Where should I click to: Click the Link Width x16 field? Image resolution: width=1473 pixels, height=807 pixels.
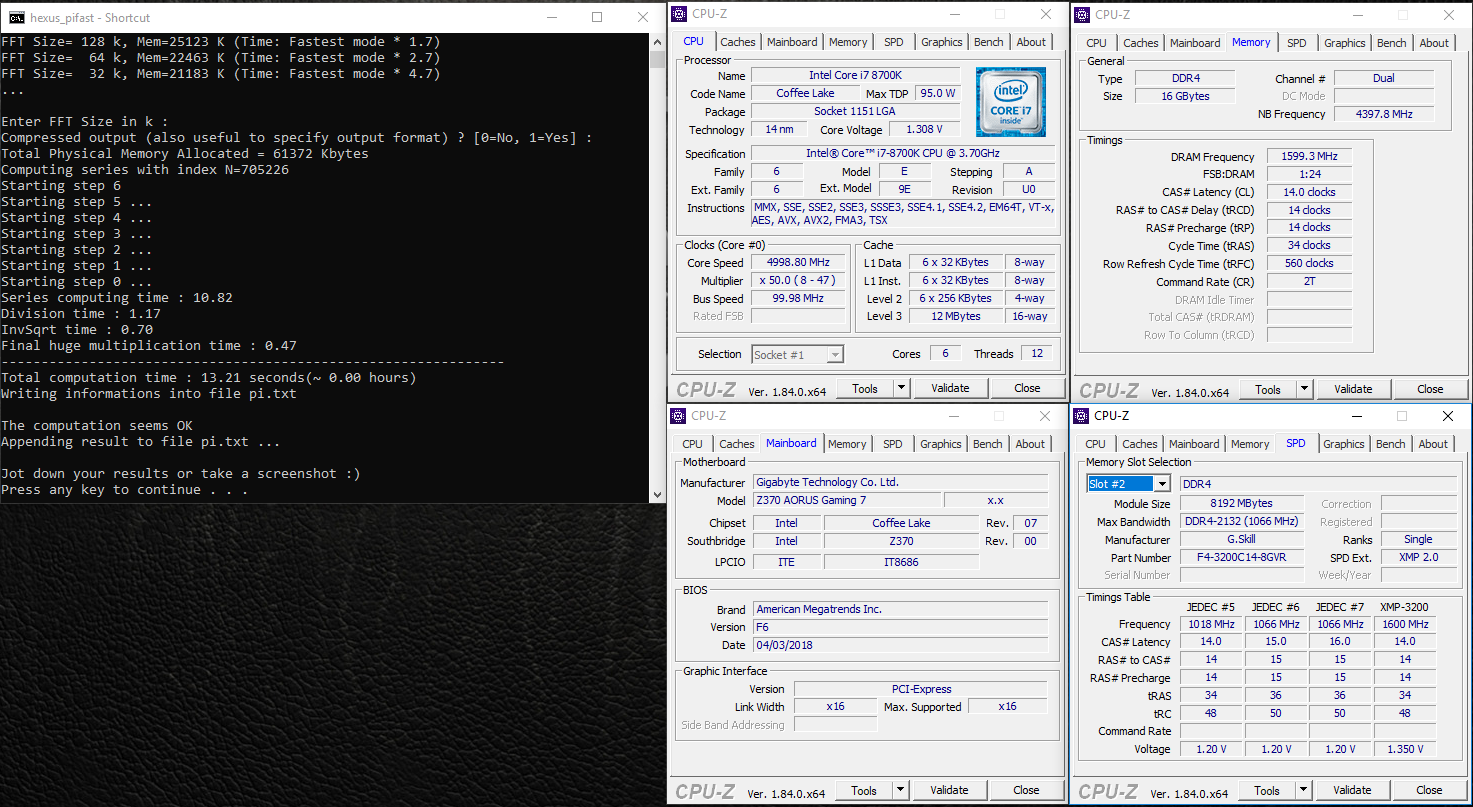[x=835, y=706]
